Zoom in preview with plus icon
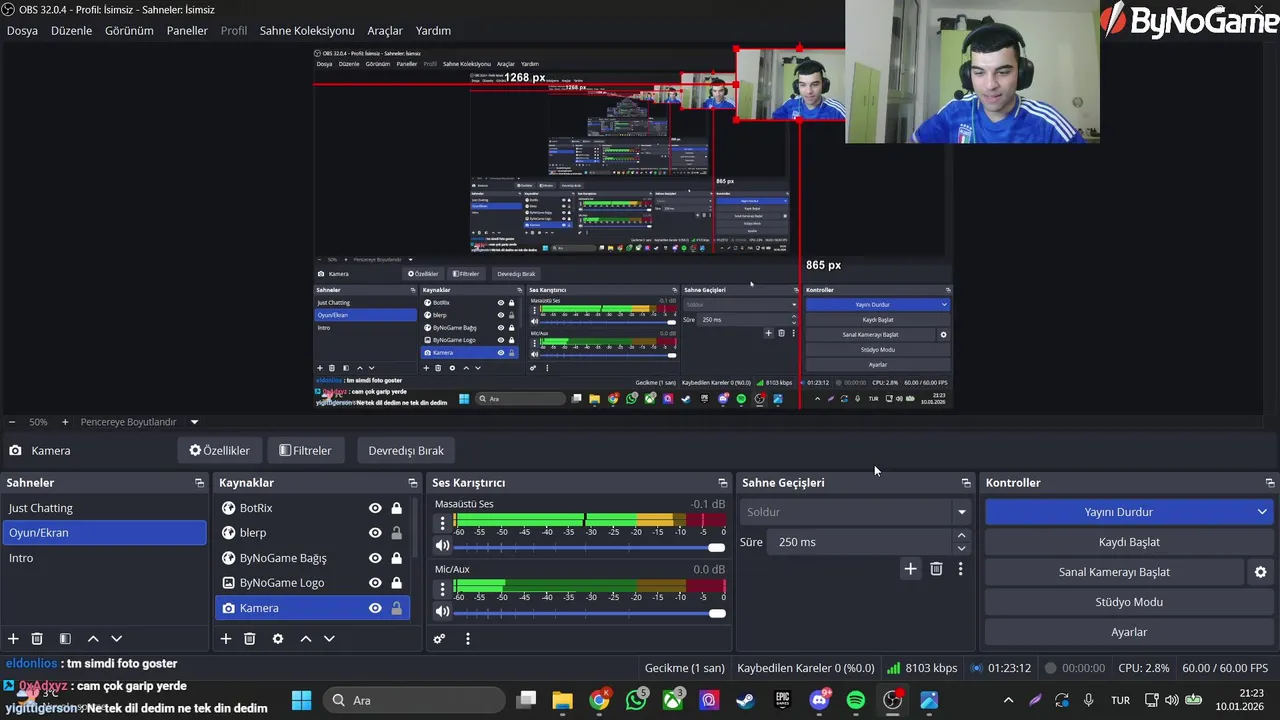This screenshot has height=720, width=1280. 65,422
